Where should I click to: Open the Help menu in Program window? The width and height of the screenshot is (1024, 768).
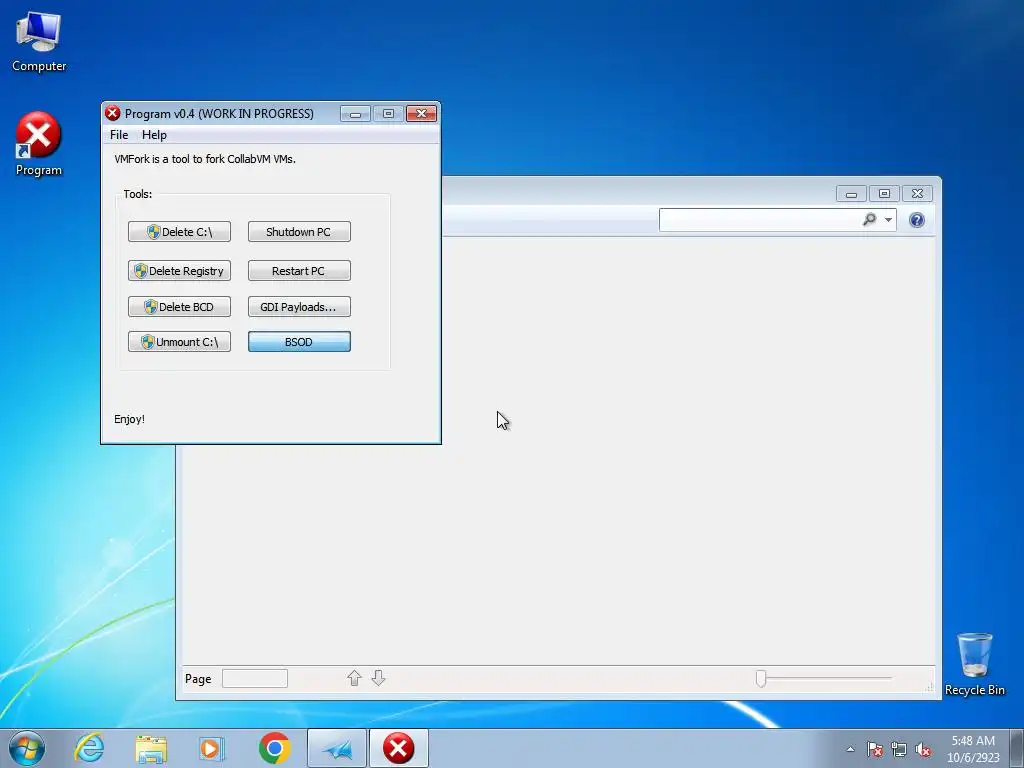click(x=154, y=135)
